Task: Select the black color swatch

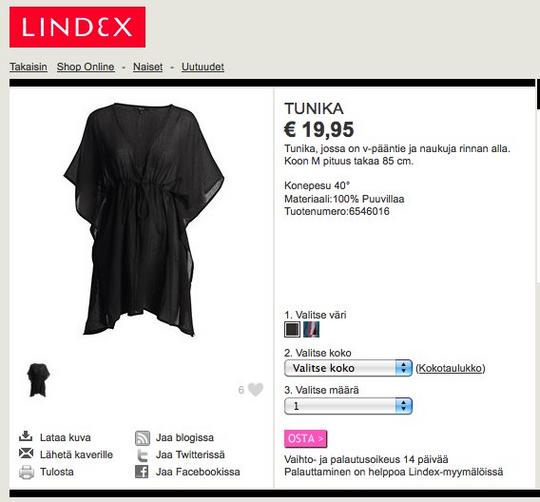Action: click(x=292, y=330)
